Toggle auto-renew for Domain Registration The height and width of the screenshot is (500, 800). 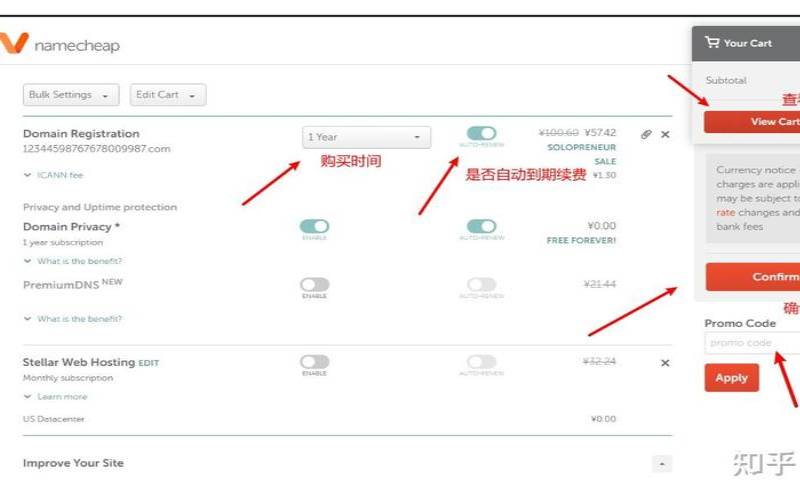(481, 133)
